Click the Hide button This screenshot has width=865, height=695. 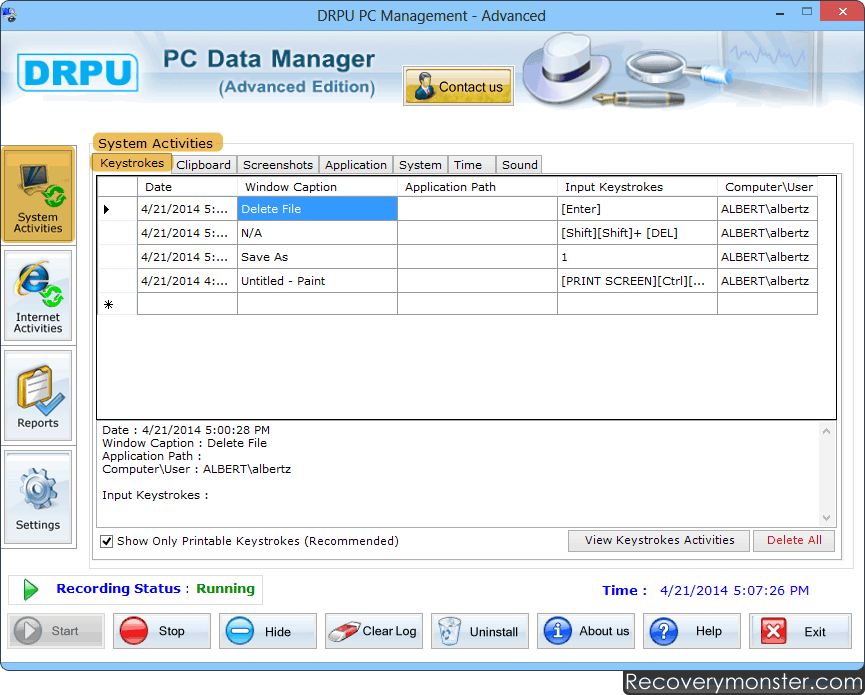tap(268, 631)
